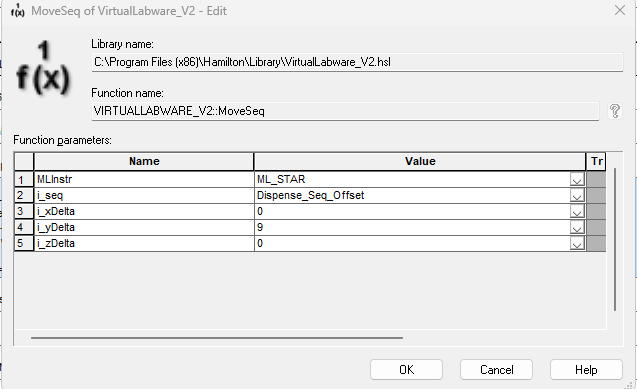Click the i_yDelta value 9 cell
Viewport: 637px width, 389px height.
point(412,228)
